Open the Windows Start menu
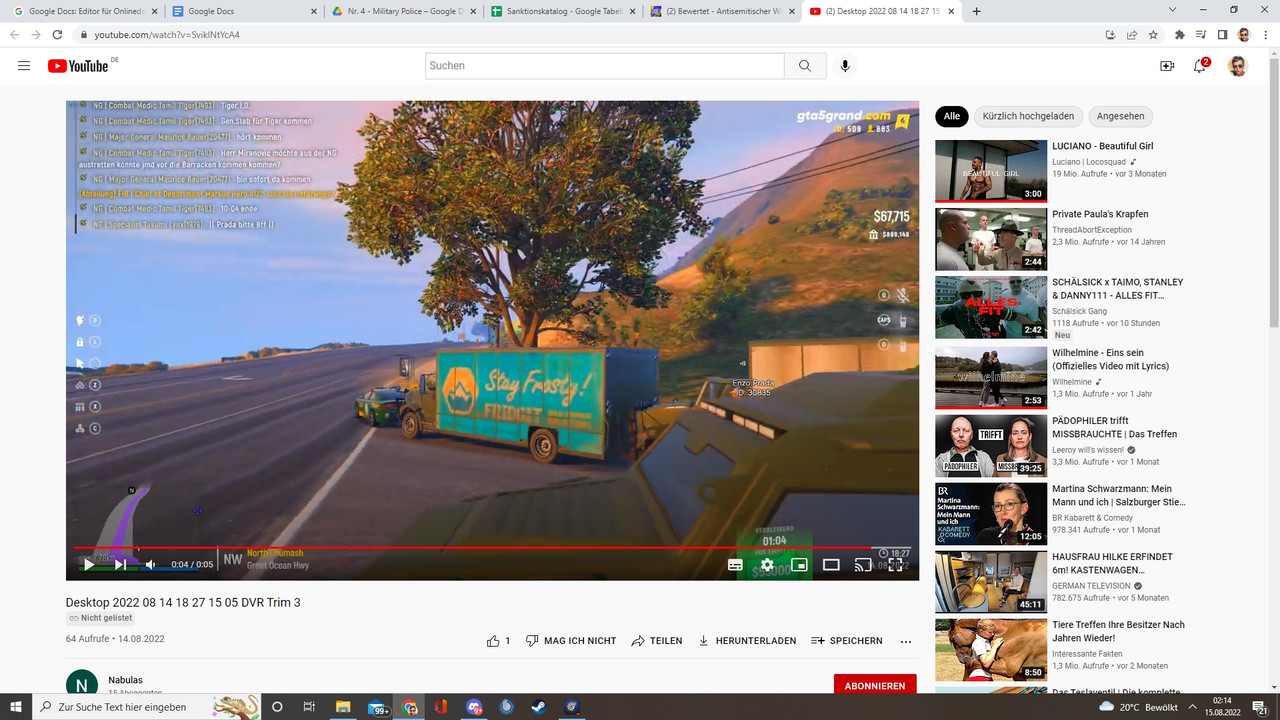This screenshot has height=720, width=1280. pyautogui.click(x=16, y=707)
